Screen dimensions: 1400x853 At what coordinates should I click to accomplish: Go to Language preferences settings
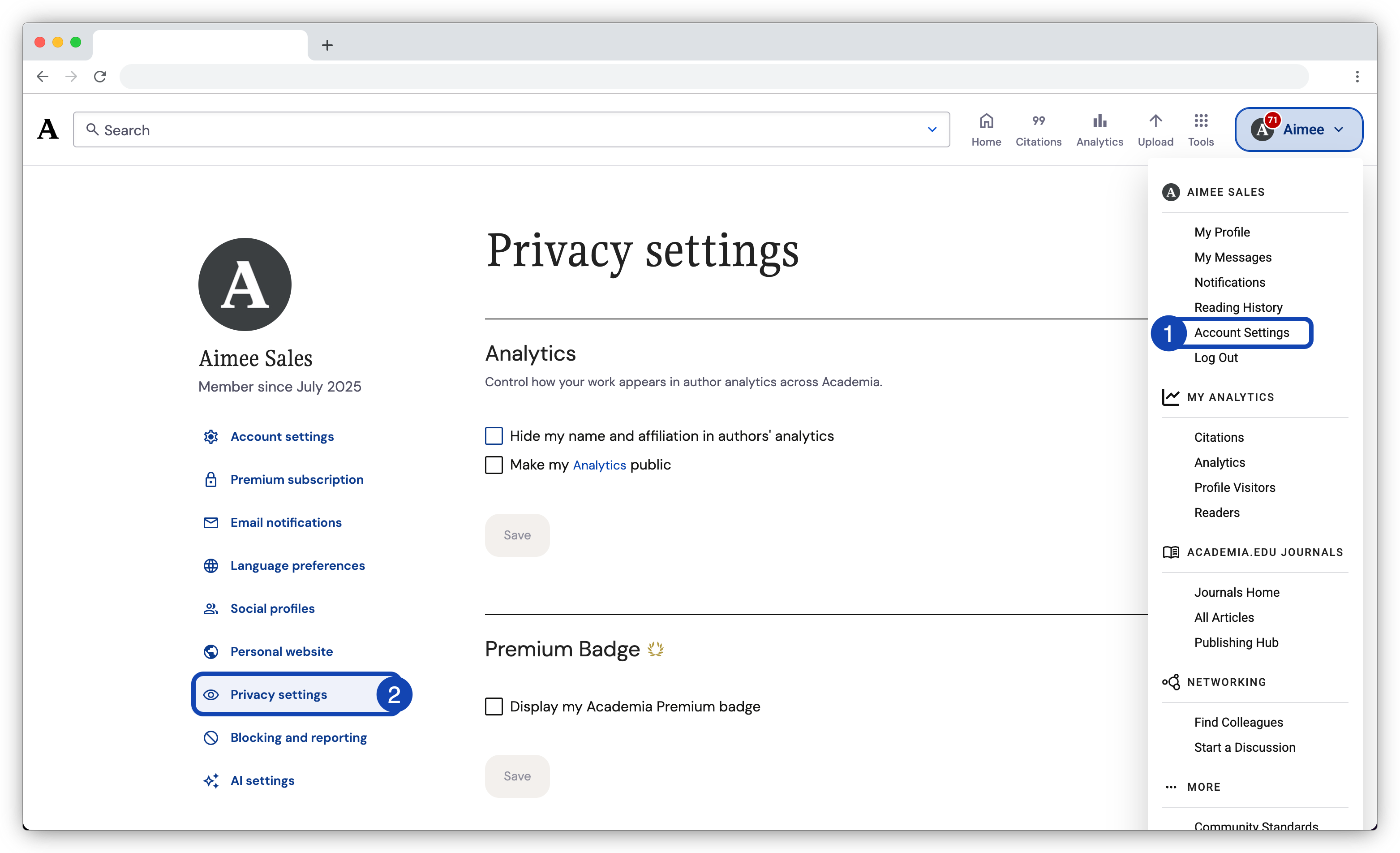coord(297,565)
